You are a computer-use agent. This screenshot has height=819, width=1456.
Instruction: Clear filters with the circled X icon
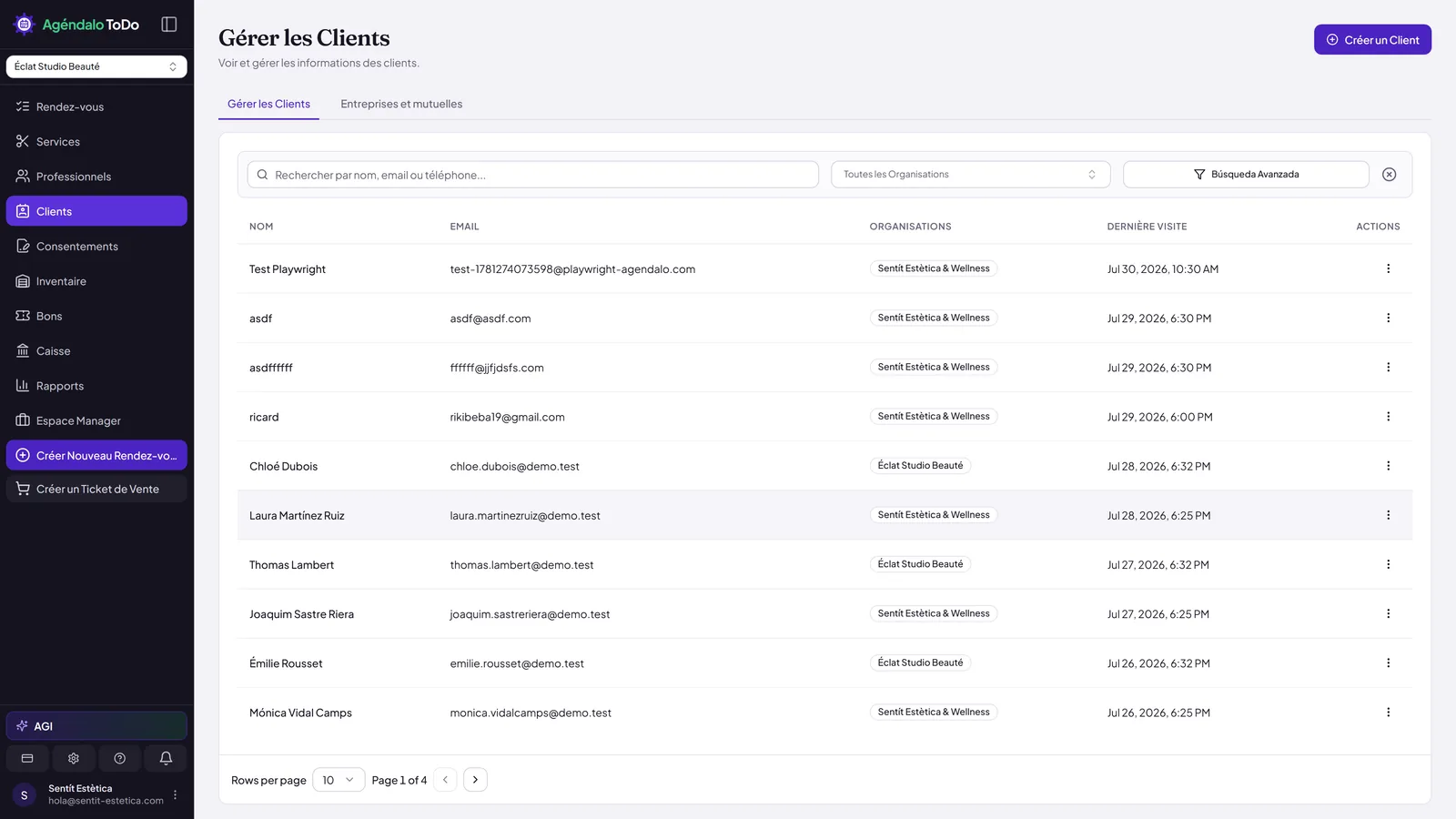pos(1389,175)
